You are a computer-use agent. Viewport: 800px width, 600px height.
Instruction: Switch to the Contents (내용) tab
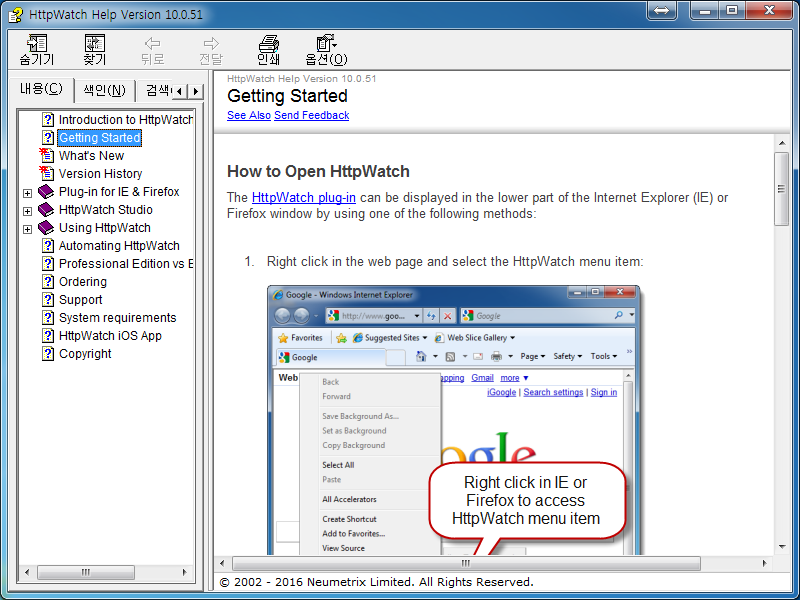[41, 89]
